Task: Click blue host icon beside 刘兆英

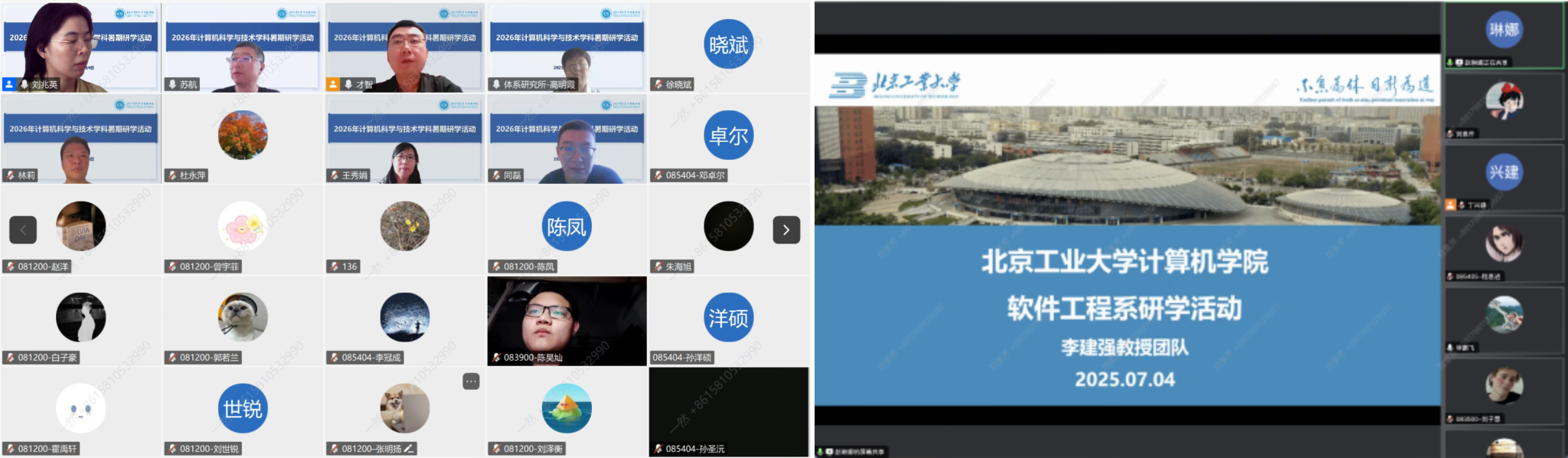Action: point(9,84)
